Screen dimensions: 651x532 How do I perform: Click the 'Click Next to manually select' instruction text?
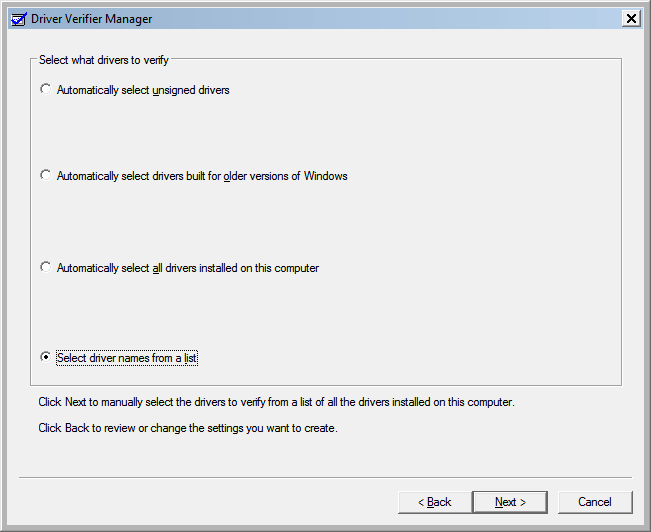(x=277, y=402)
